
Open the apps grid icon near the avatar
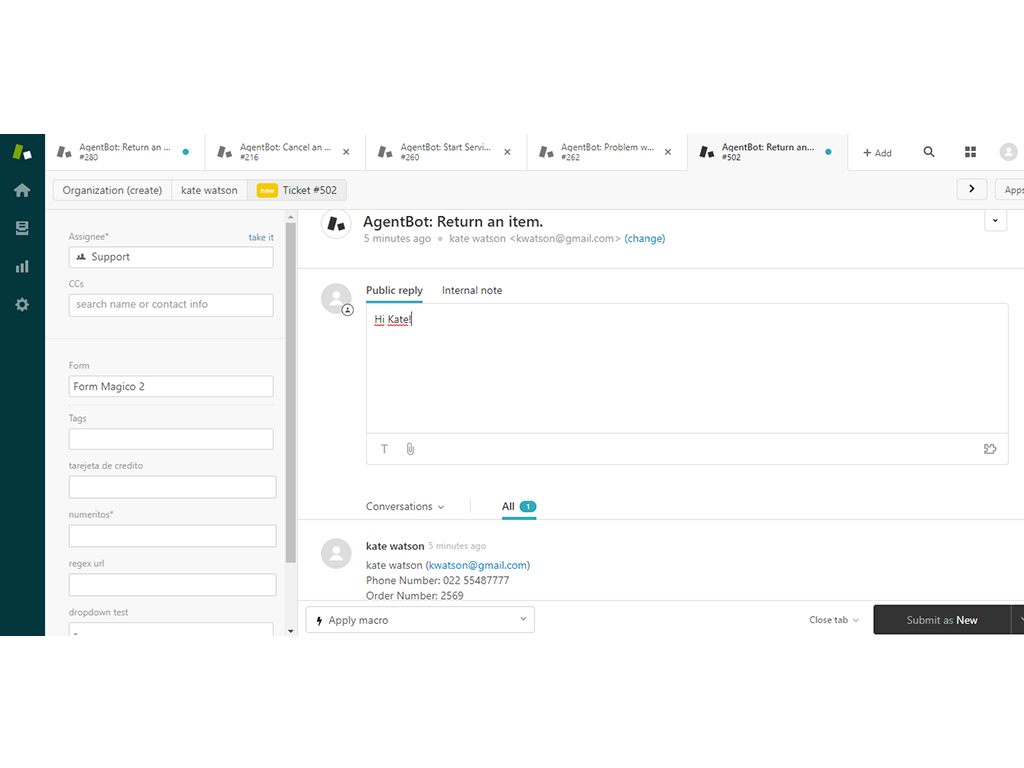(969, 152)
